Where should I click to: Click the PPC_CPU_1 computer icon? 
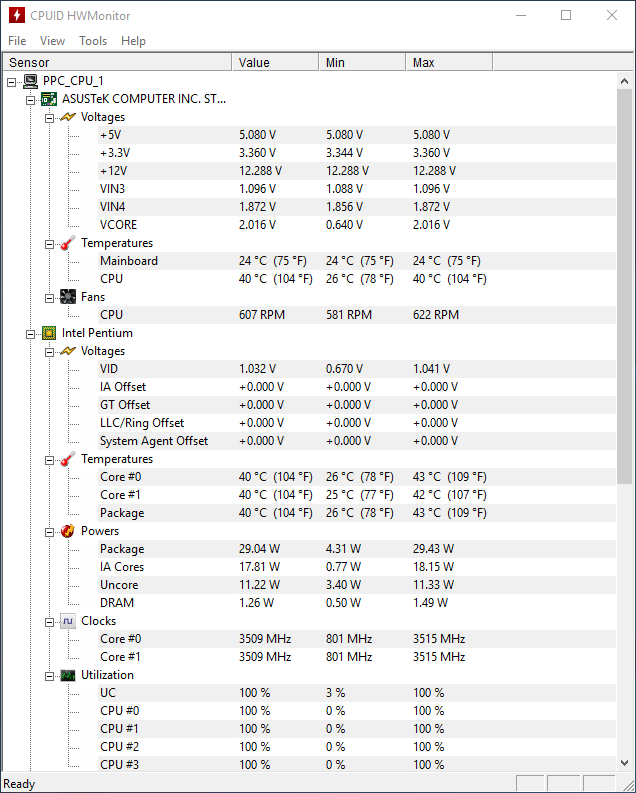[x=30, y=81]
